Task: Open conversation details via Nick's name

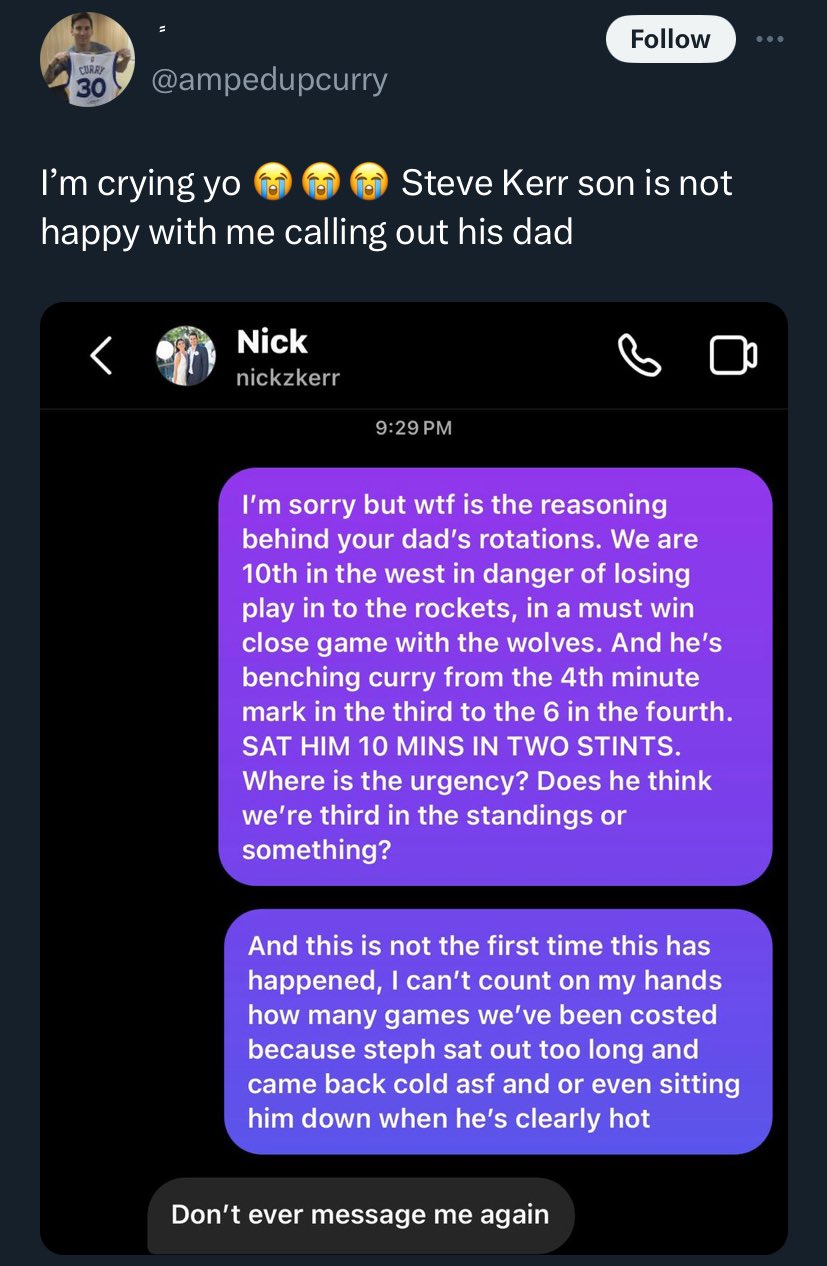Action: coord(271,341)
